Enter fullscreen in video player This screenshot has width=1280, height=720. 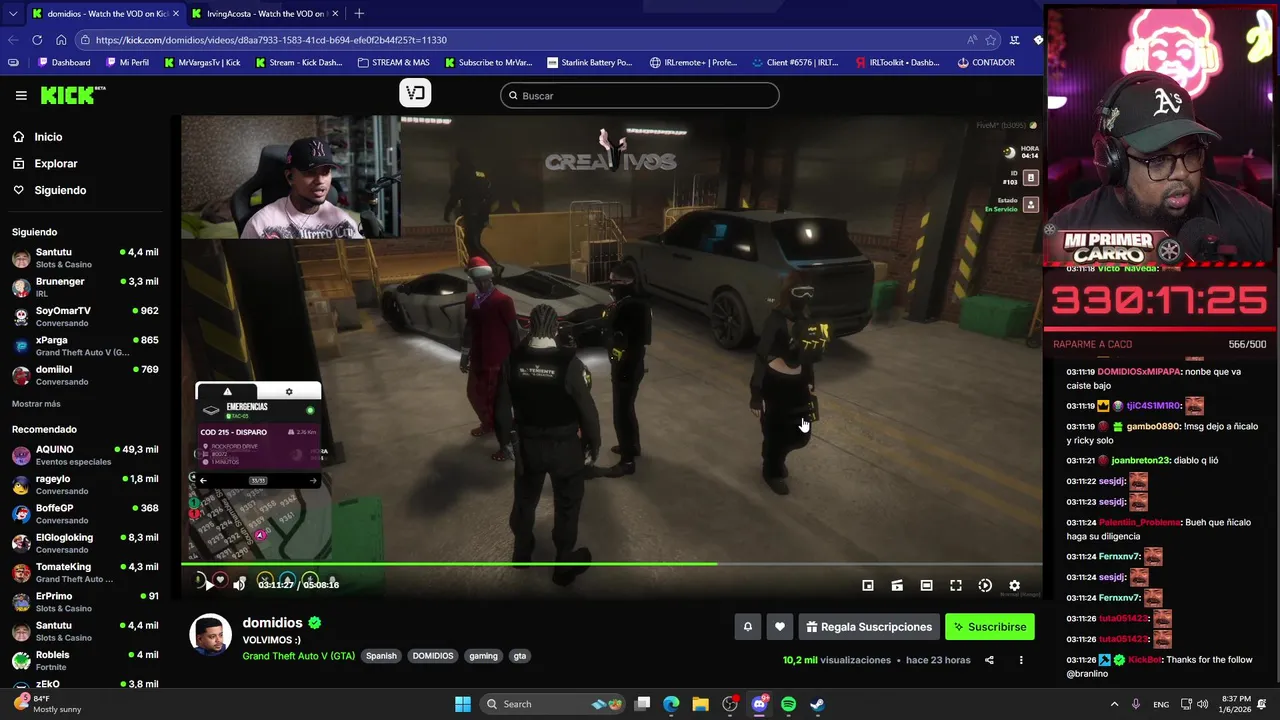point(956,585)
